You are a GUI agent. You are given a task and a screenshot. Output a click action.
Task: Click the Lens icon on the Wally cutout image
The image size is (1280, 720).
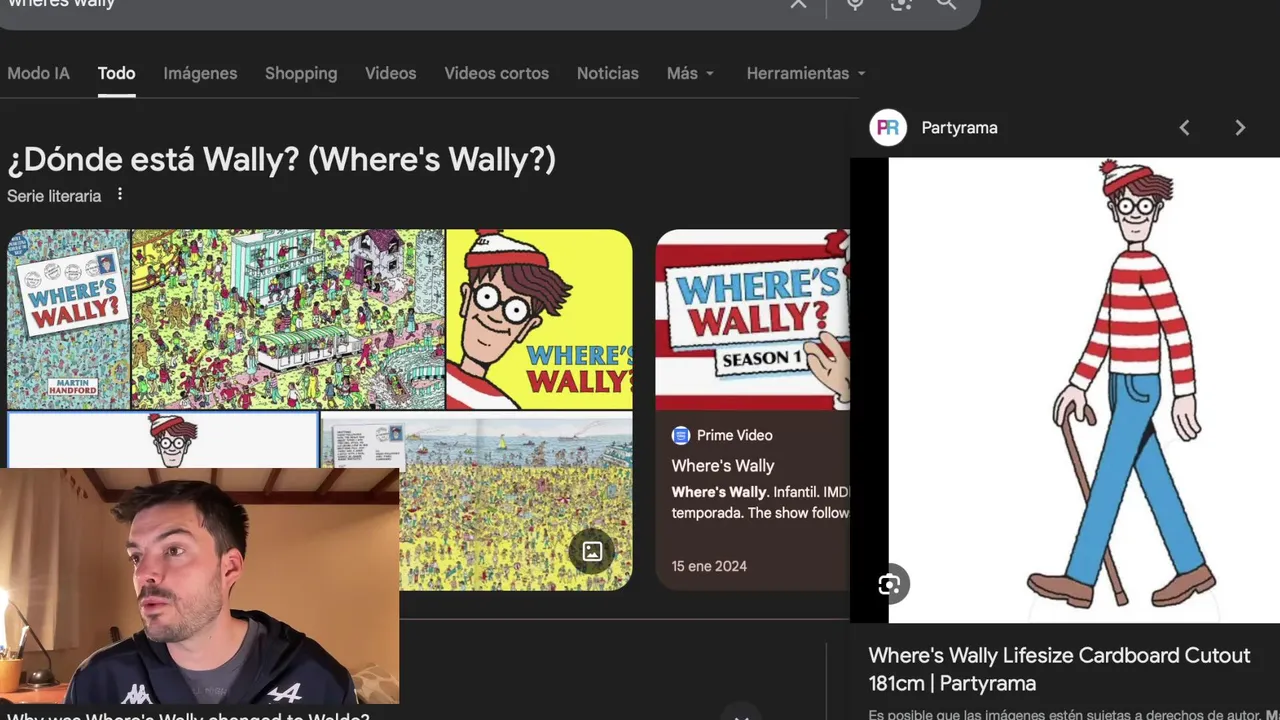889,585
